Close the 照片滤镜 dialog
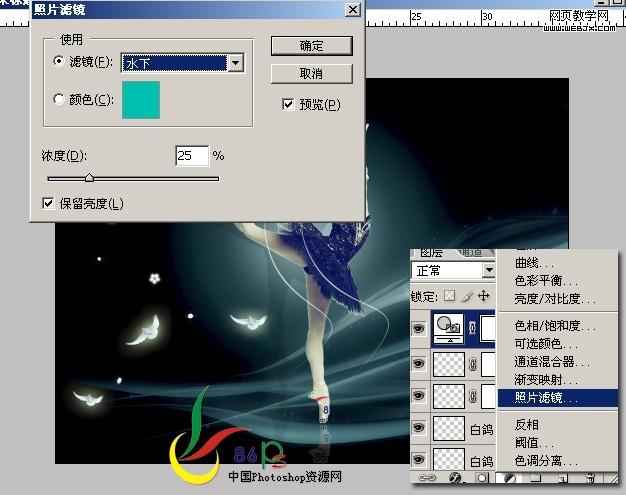626x495 pixels. (353, 9)
